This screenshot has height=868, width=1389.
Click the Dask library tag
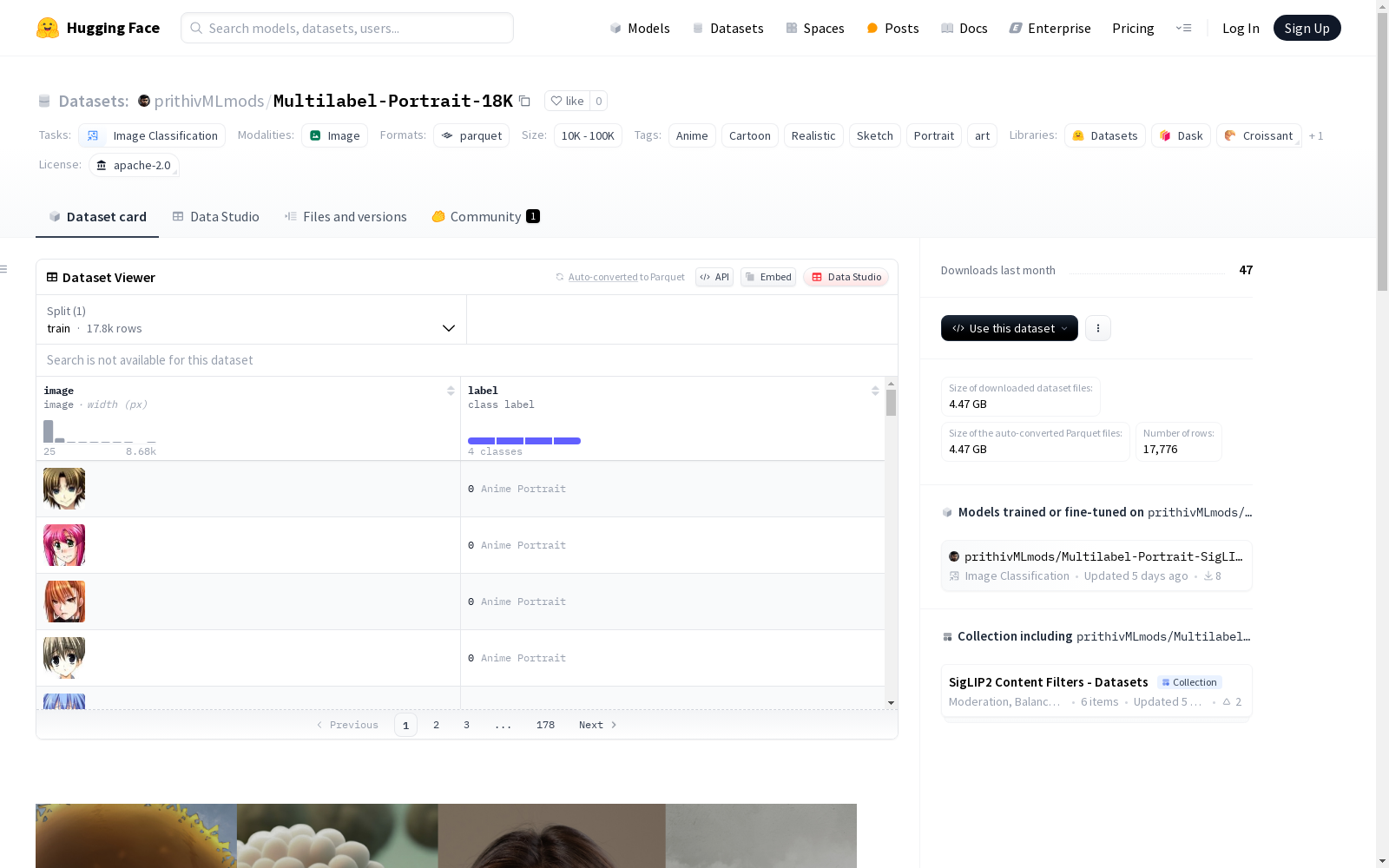[1182, 135]
